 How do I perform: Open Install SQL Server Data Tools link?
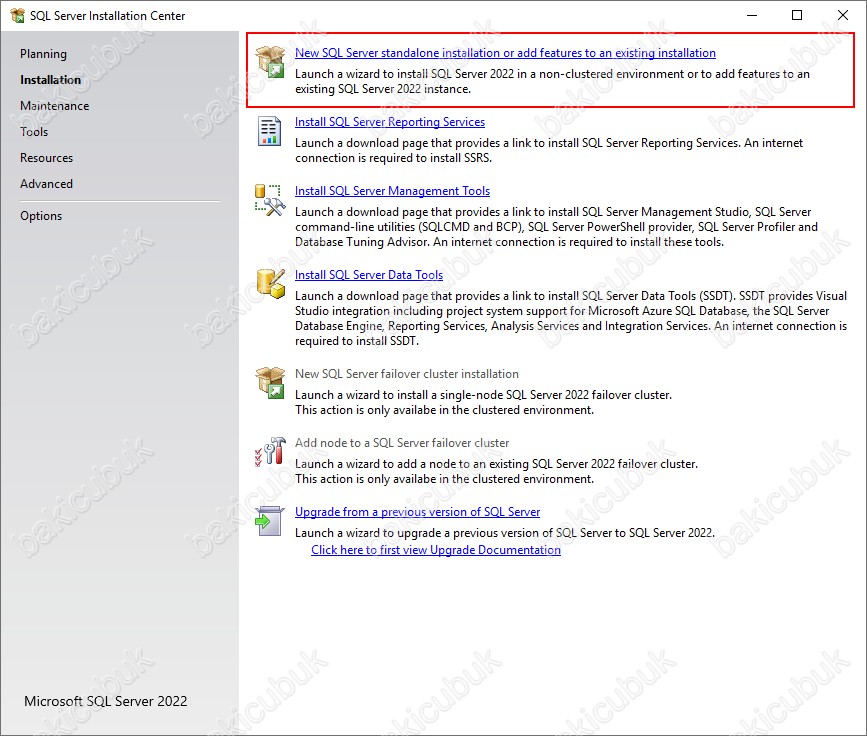coord(369,275)
